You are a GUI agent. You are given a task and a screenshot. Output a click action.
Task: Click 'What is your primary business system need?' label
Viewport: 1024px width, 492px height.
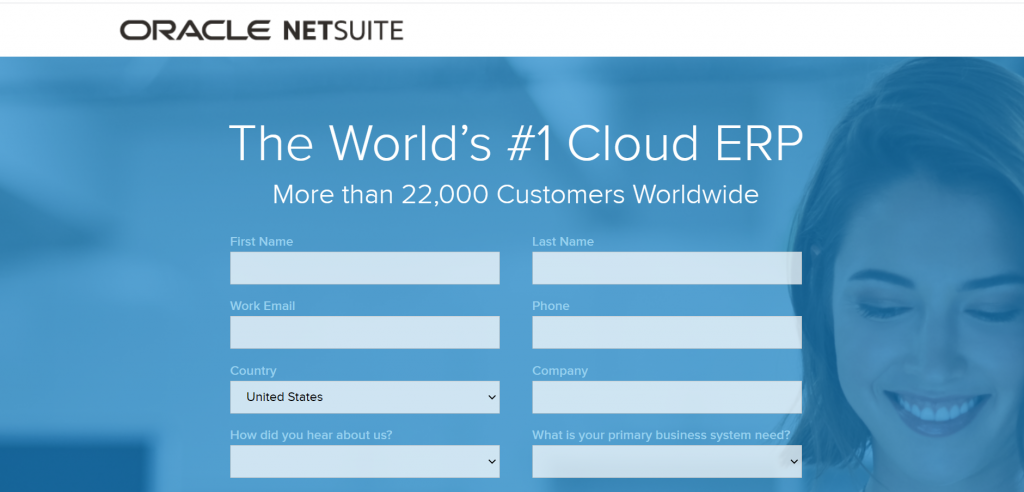(x=661, y=435)
